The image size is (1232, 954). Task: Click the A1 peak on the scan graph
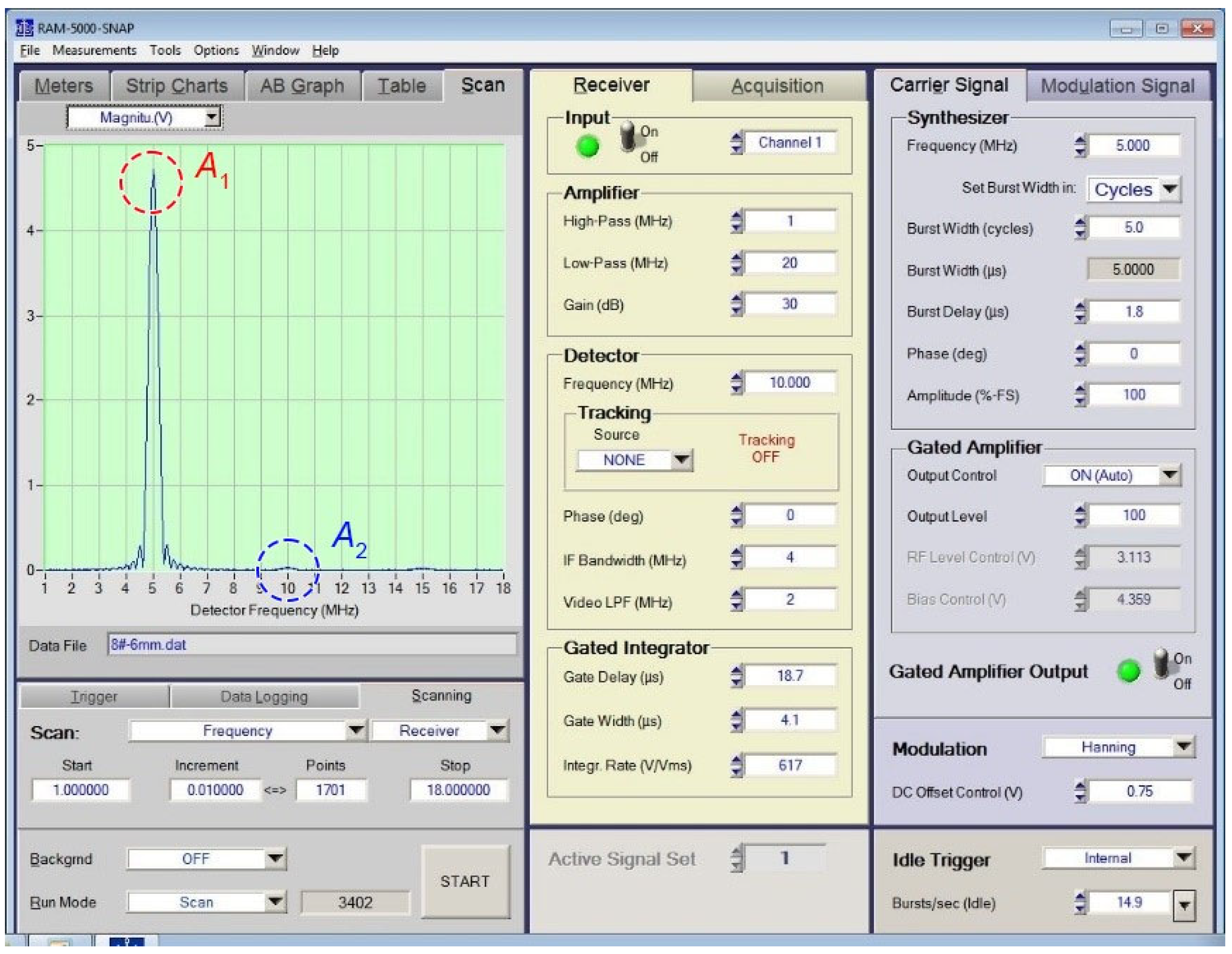click(x=153, y=175)
